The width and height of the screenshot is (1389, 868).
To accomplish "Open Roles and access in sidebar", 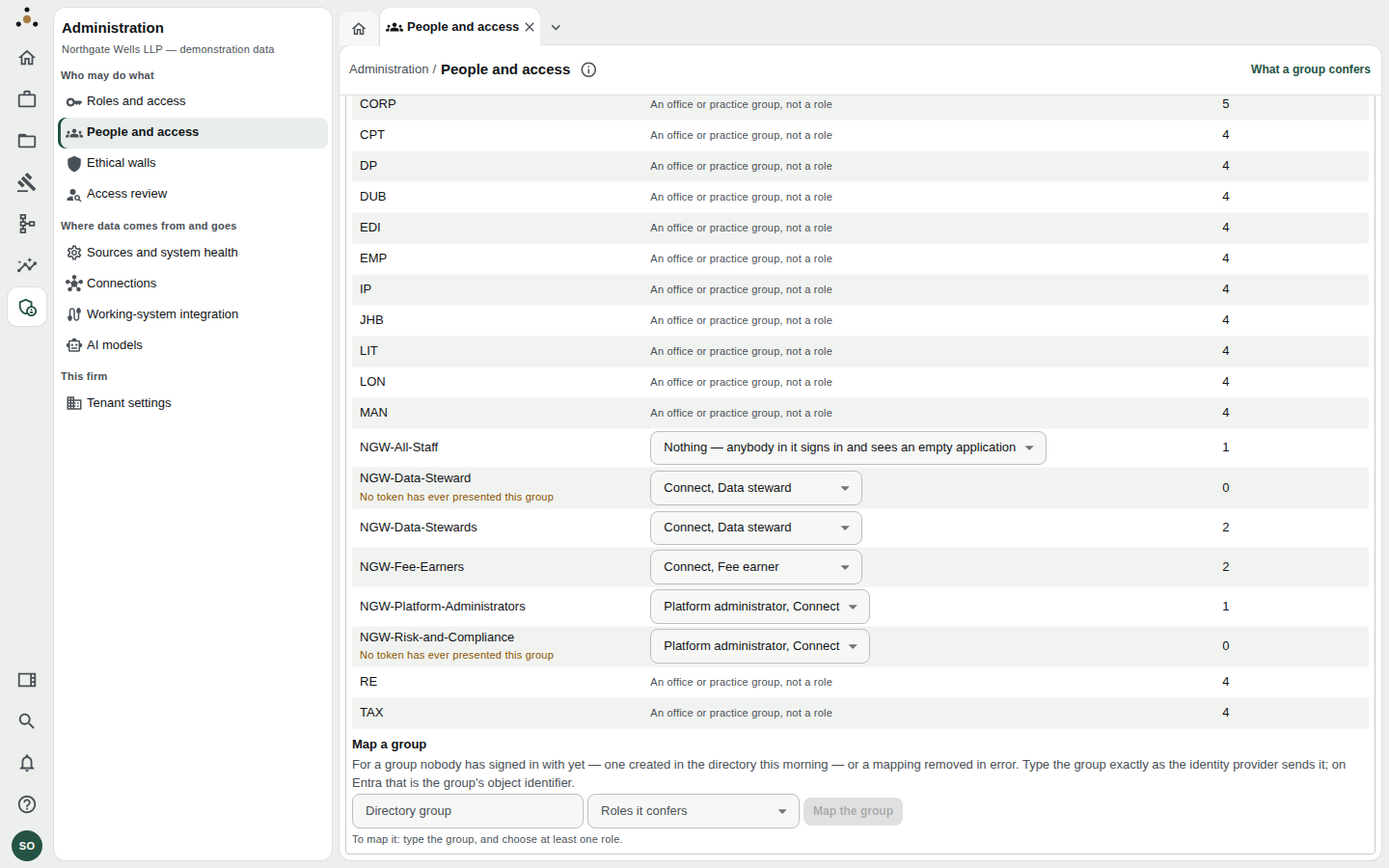I will point(193,101).
